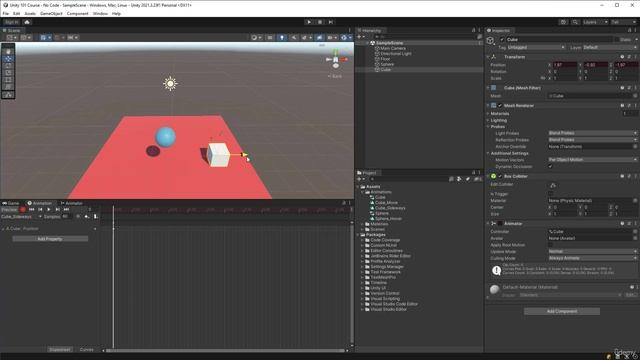The image size is (640, 360).
Task: Toggle the Apply Root Motion checkbox
Action: [550, 245]
